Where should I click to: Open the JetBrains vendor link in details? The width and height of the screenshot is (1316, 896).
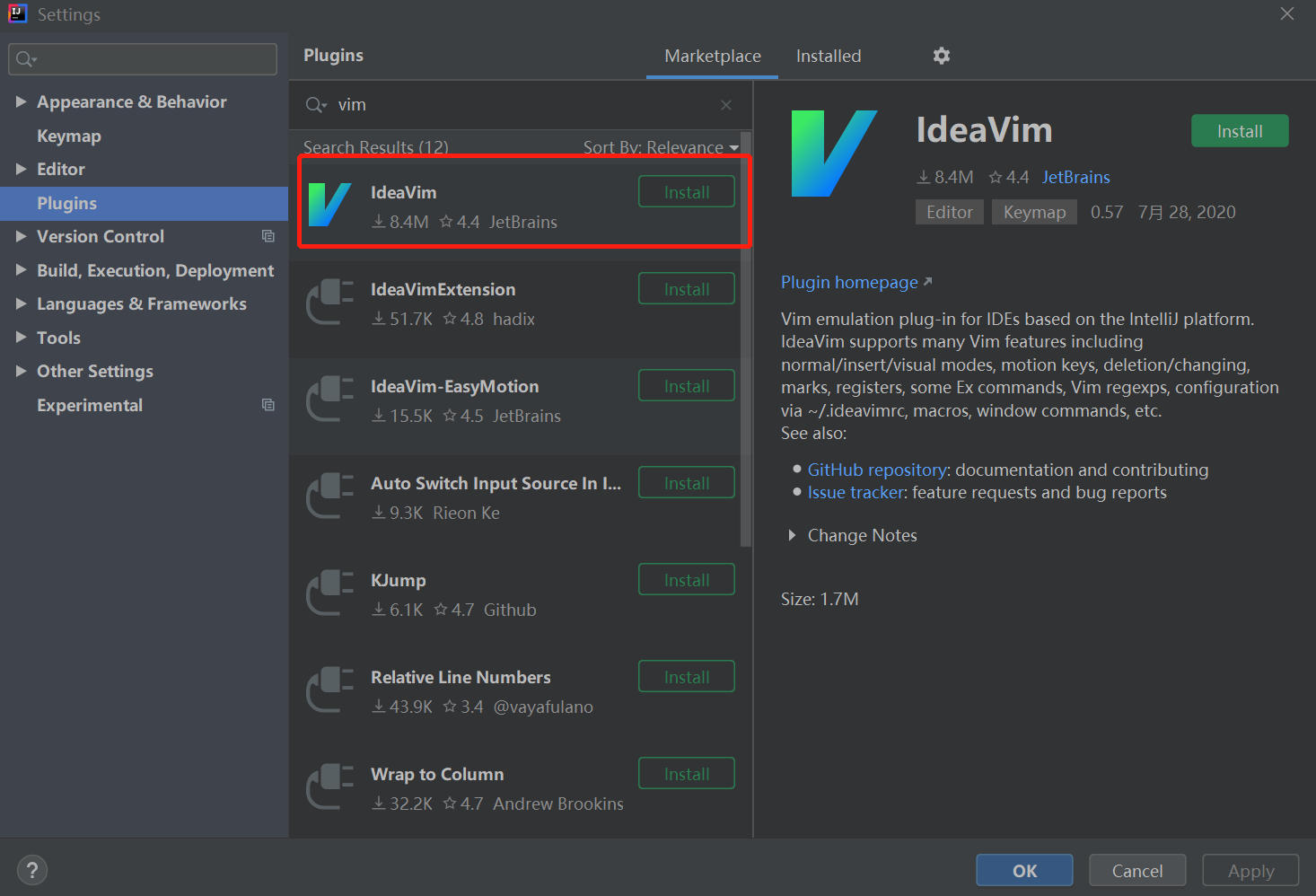[1075, 177]
